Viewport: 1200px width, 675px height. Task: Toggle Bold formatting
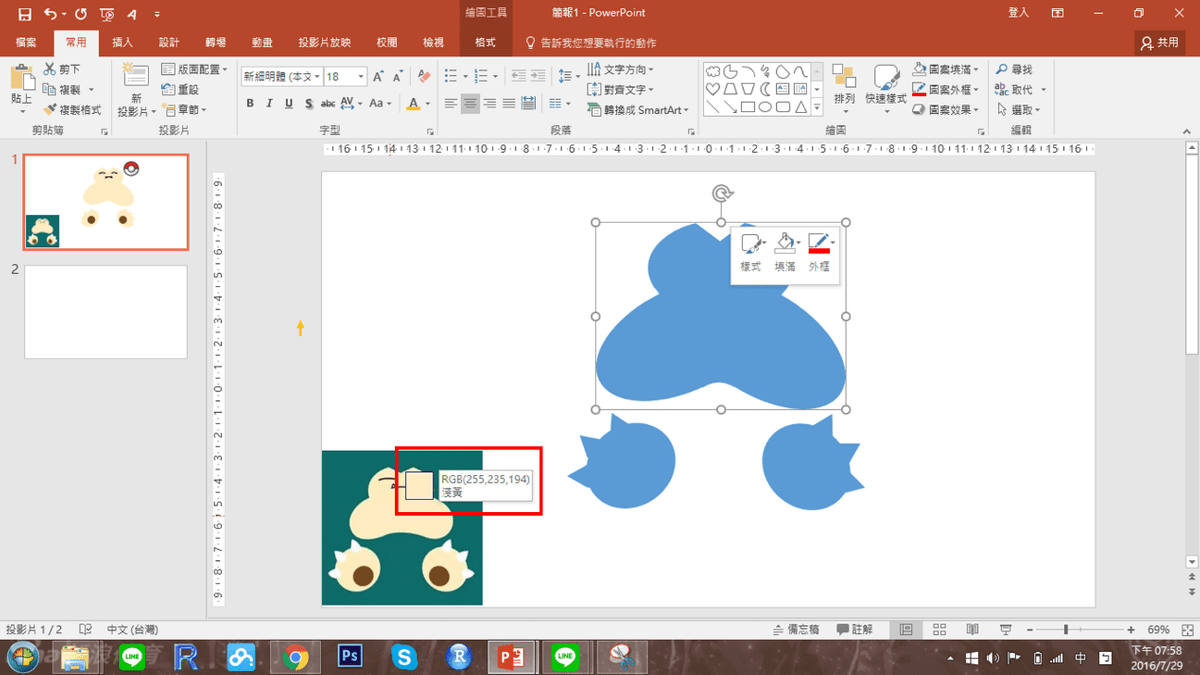[x=250, y=104]
